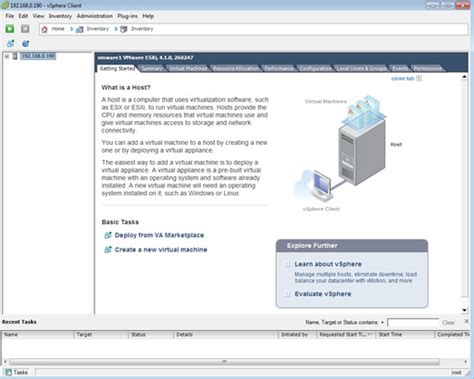
Task: Select 192.168.0.190 host in tree
Action: [x=38, y=56]
